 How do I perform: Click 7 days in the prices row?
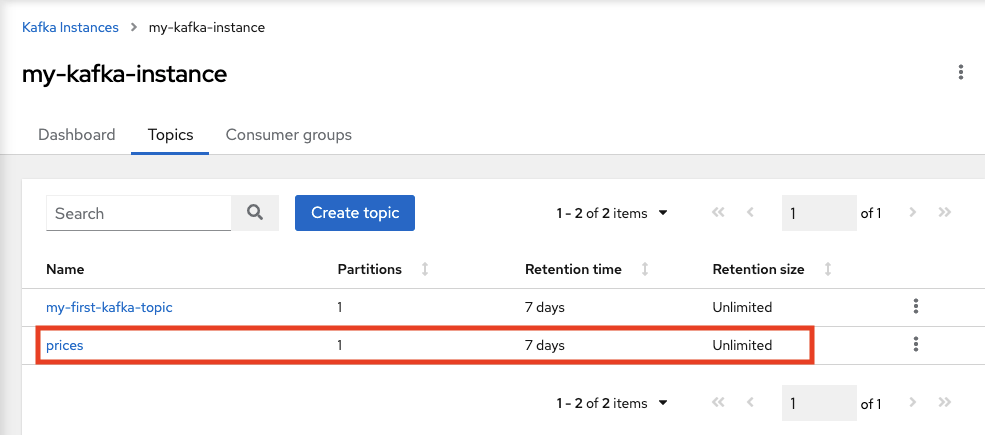click(545, 345)
